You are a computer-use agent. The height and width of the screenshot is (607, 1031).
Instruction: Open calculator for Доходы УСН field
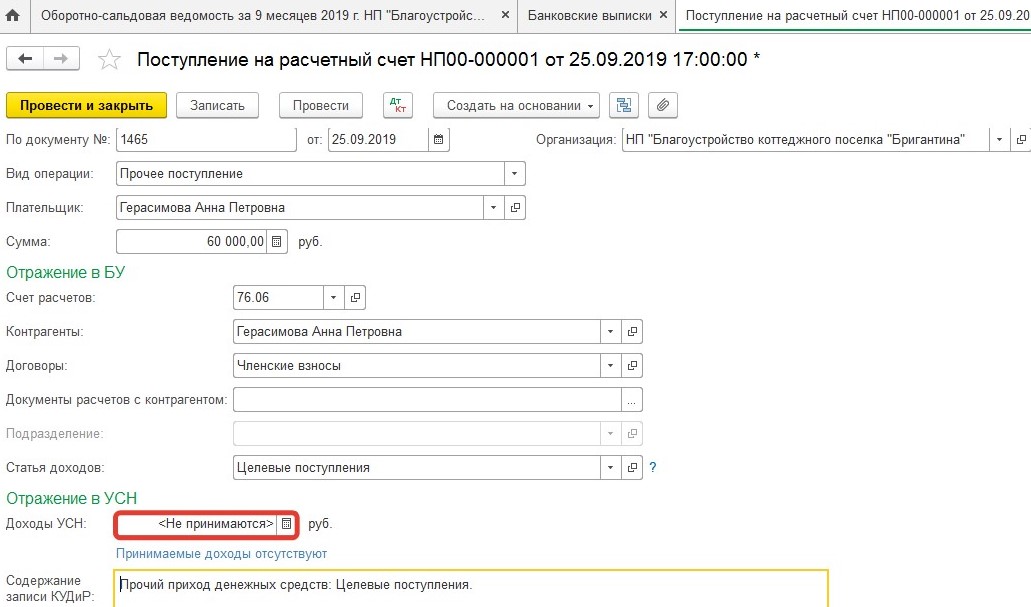click(x=286, y=524)
